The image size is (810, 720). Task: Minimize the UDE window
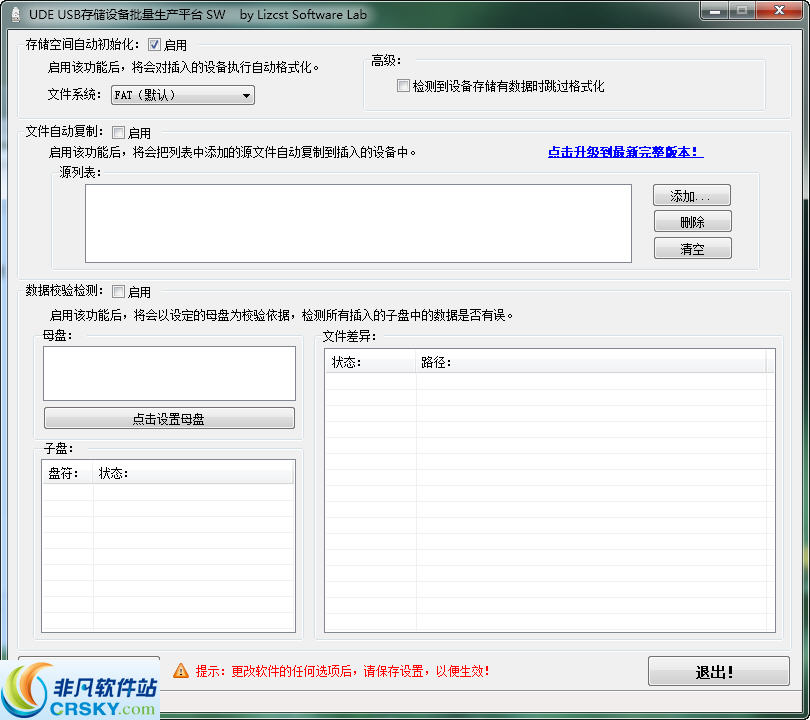point(715,11)
